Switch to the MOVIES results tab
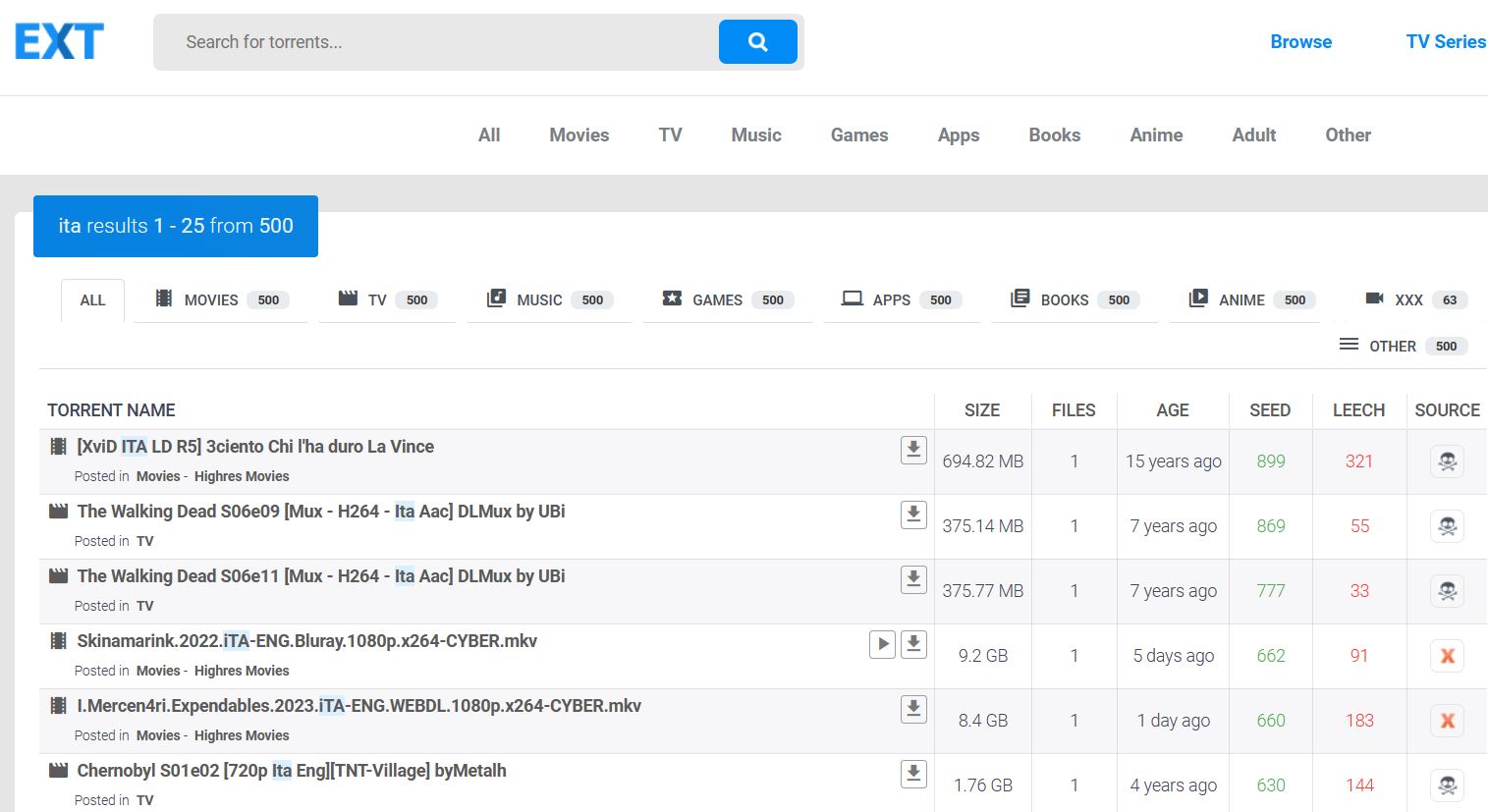 221,300
